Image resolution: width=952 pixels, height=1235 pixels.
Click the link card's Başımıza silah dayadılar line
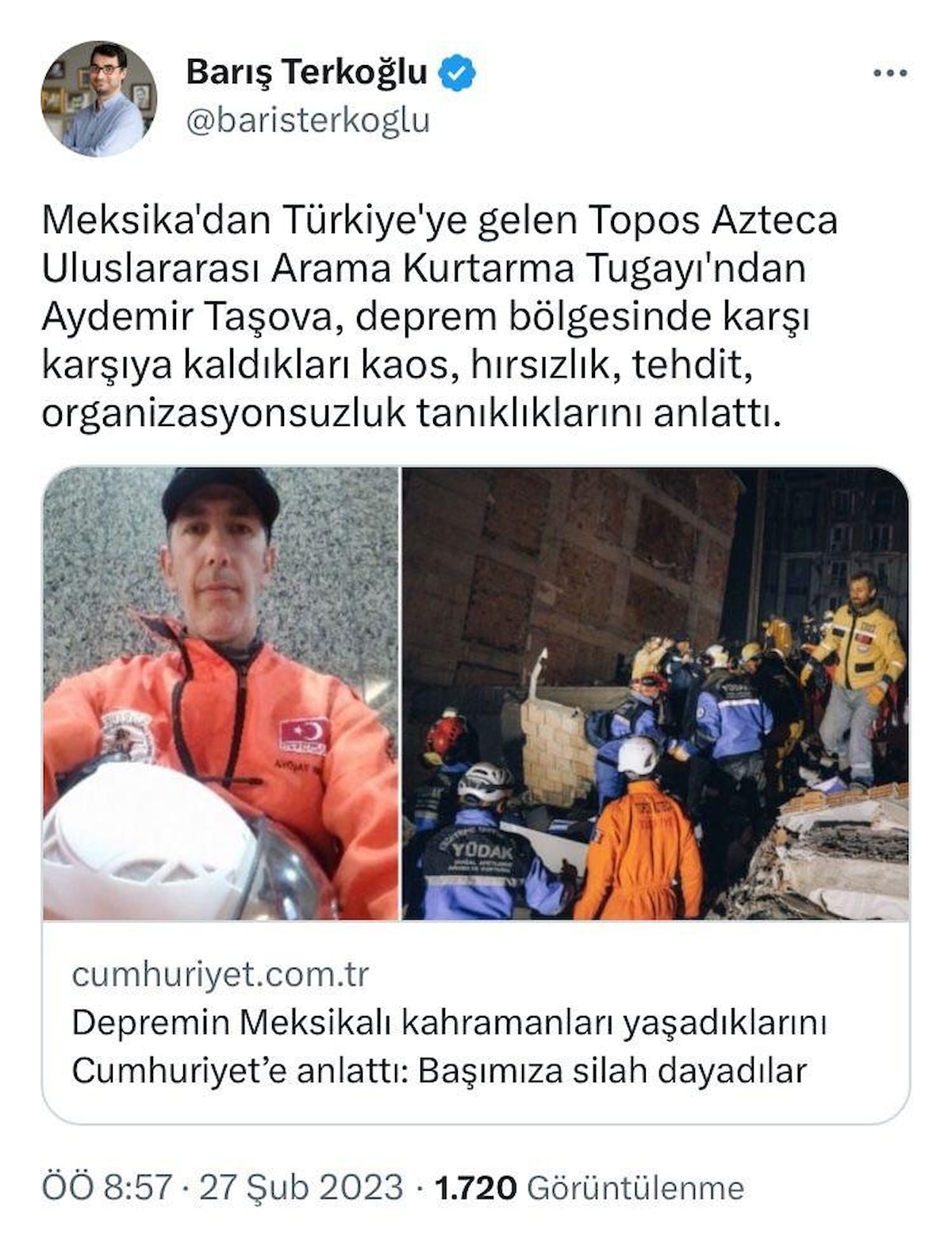612,1071
